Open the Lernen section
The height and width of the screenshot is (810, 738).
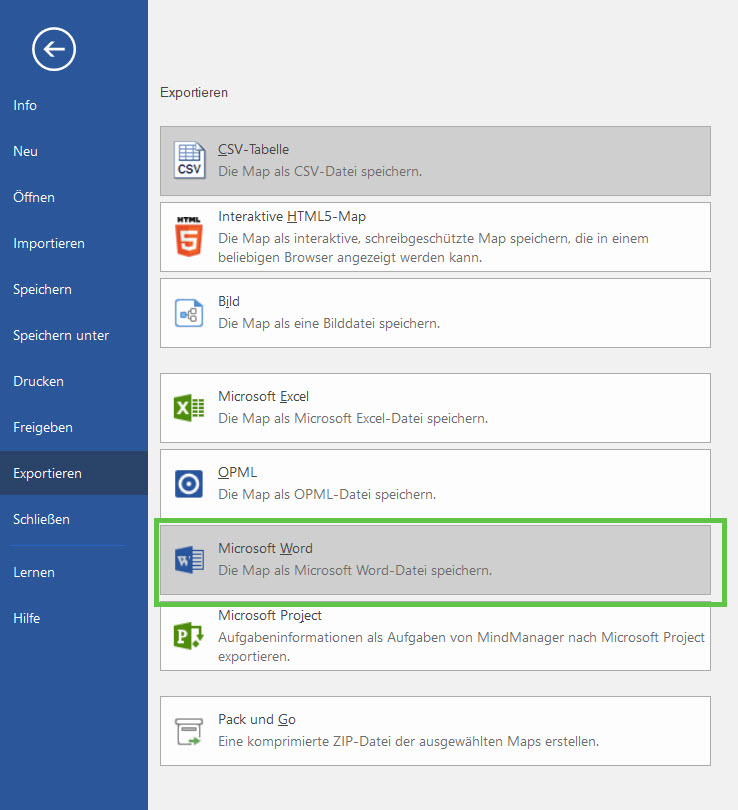[x=34, y=572]
